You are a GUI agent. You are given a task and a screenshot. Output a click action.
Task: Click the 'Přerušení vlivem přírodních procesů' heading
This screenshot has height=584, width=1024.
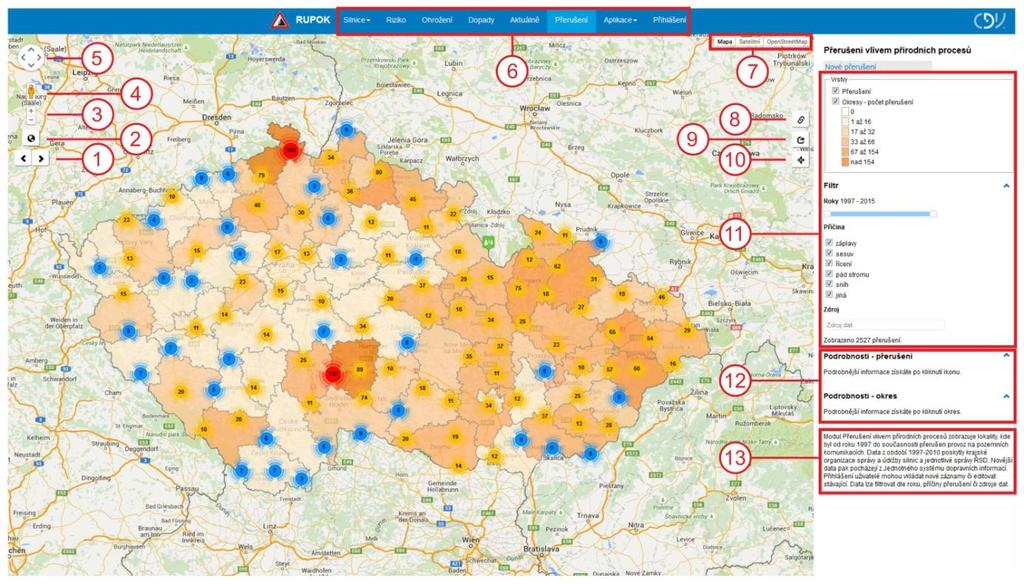(x=897, y=50)
